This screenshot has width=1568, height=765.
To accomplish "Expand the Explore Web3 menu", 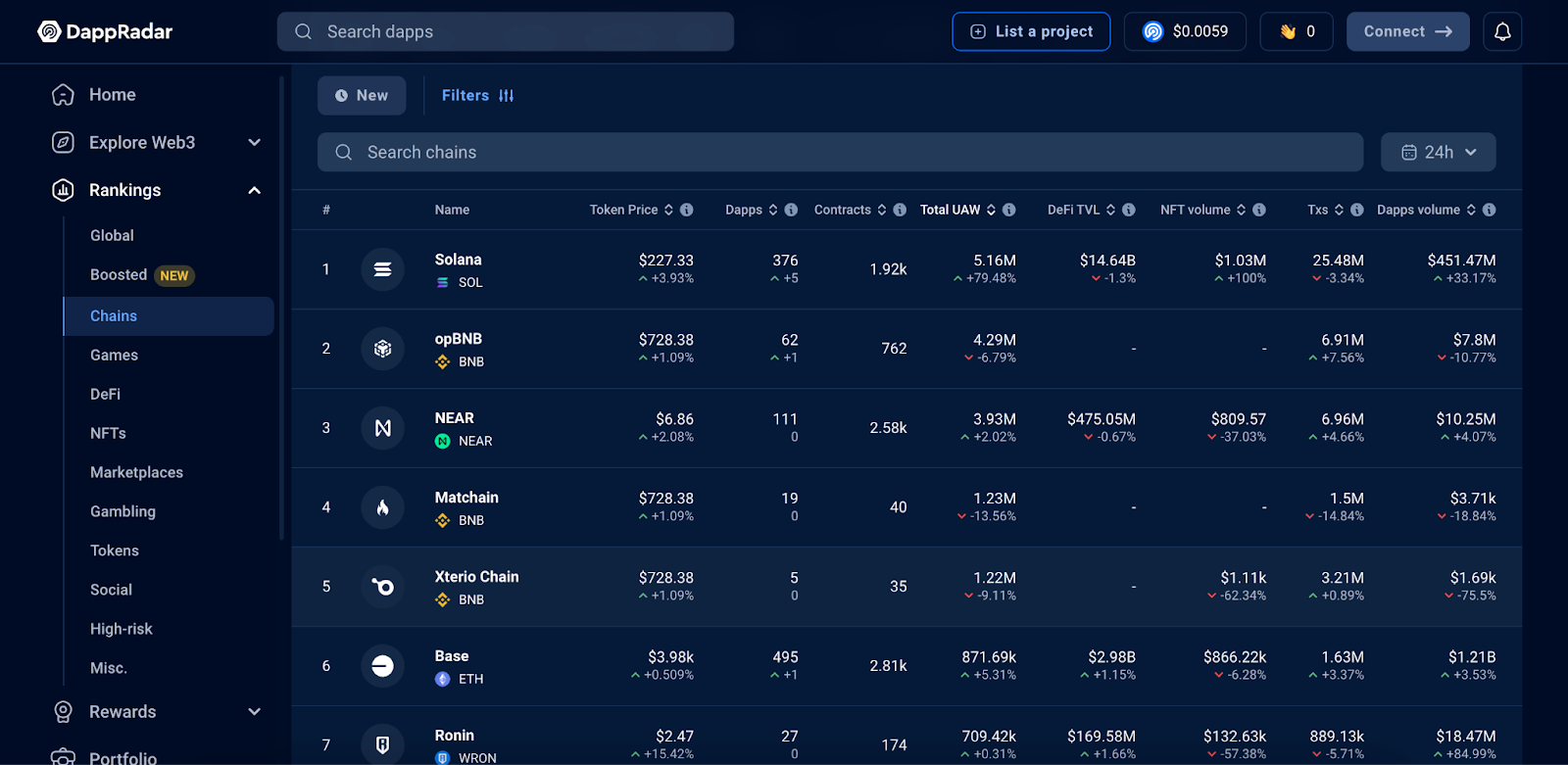I will 255,142.
